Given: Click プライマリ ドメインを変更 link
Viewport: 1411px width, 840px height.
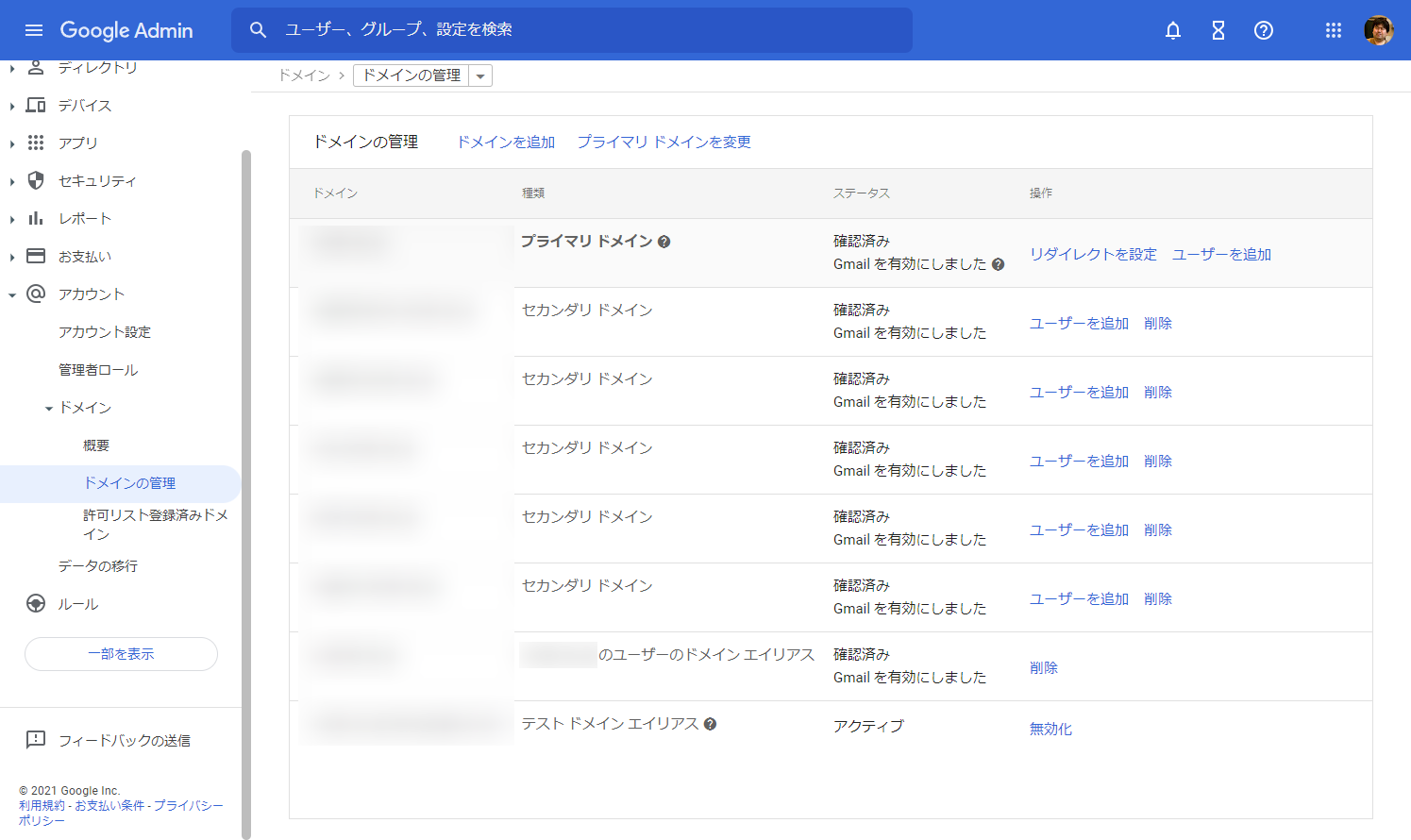Looking at the screenshot, I should [664, 142].
